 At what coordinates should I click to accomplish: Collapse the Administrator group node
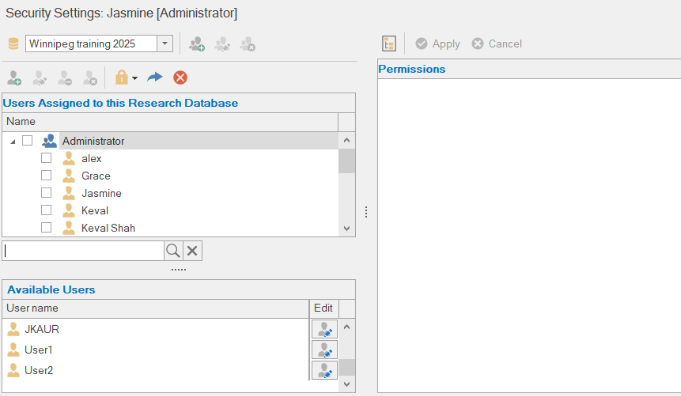(x=13, y=142)
